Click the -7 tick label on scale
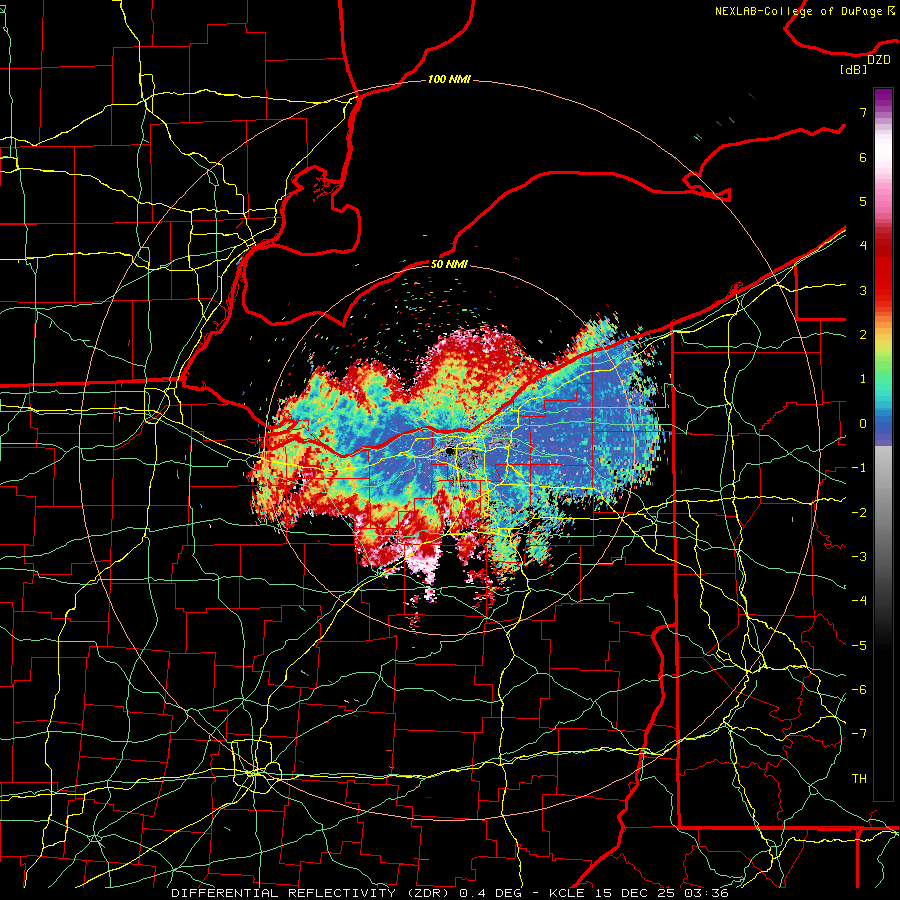 tap(859, 734)
